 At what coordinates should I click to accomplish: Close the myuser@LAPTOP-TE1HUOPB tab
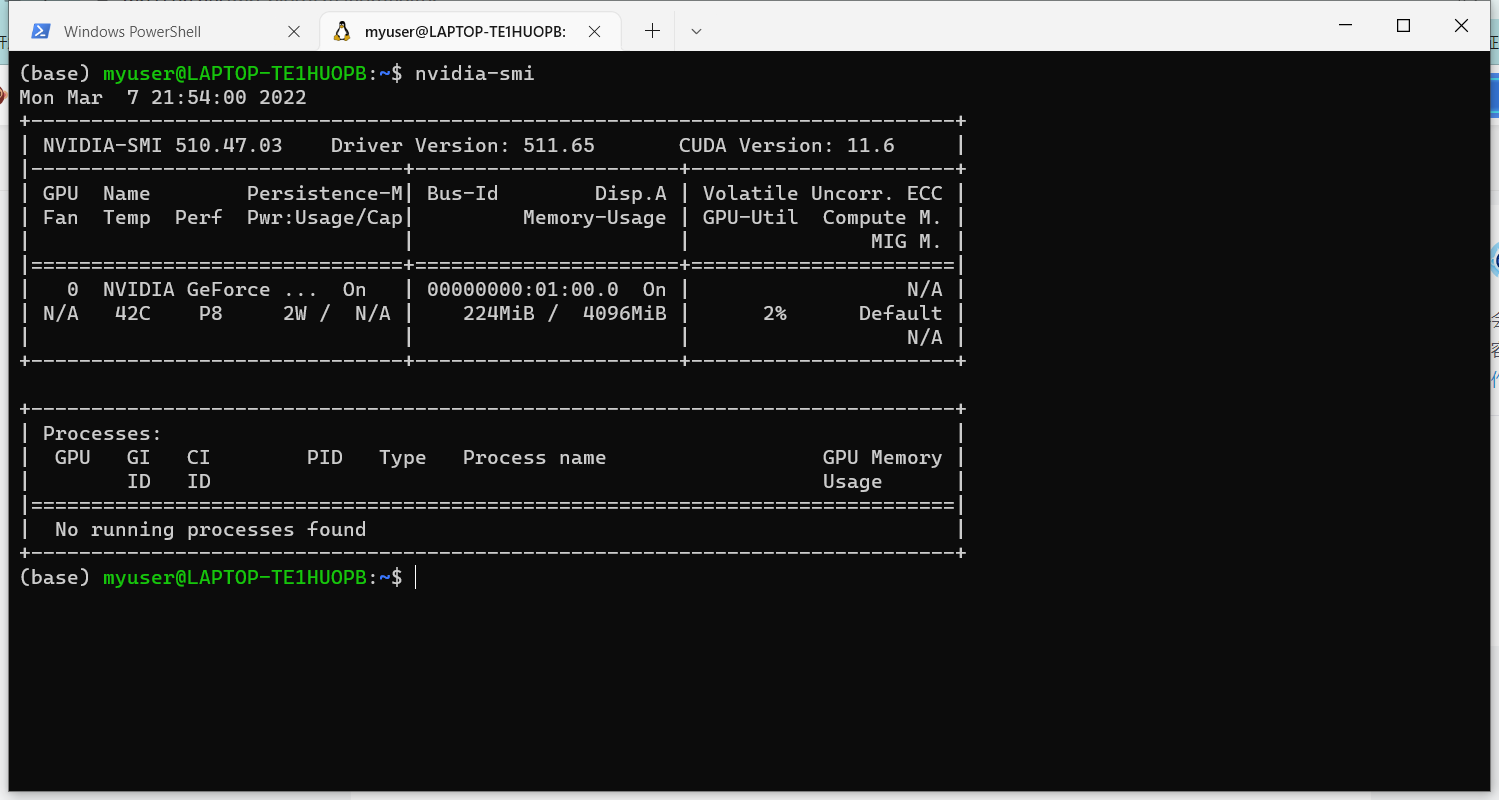(595, 31)
